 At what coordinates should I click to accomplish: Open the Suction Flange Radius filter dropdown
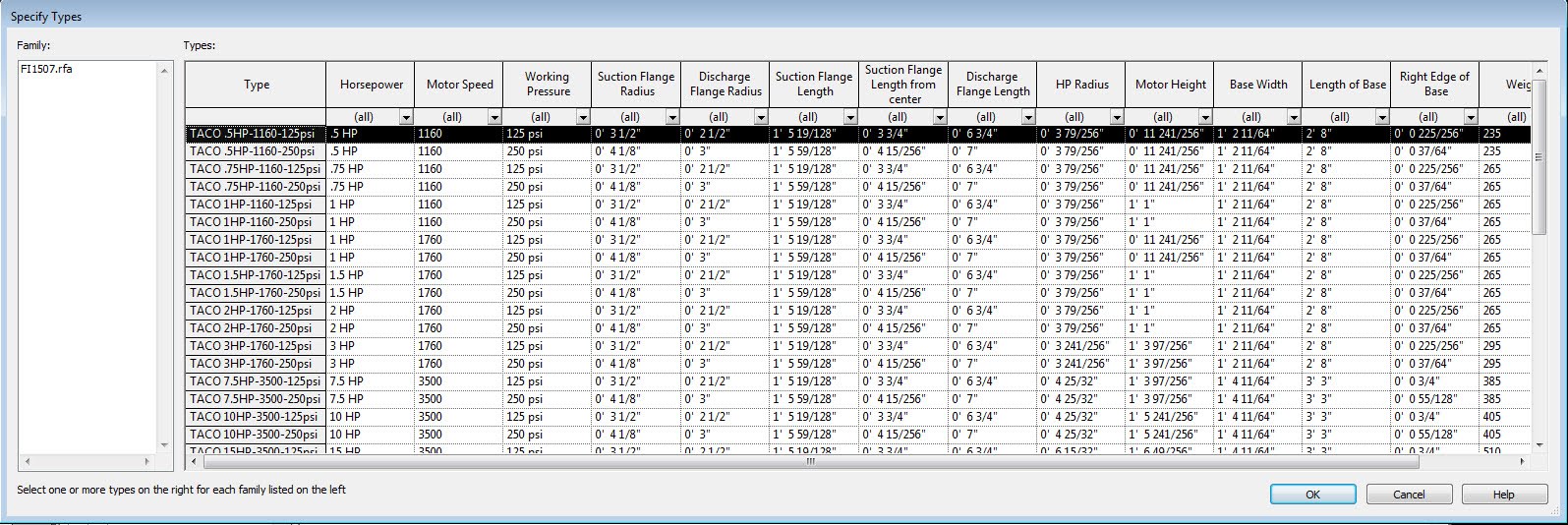672,117
